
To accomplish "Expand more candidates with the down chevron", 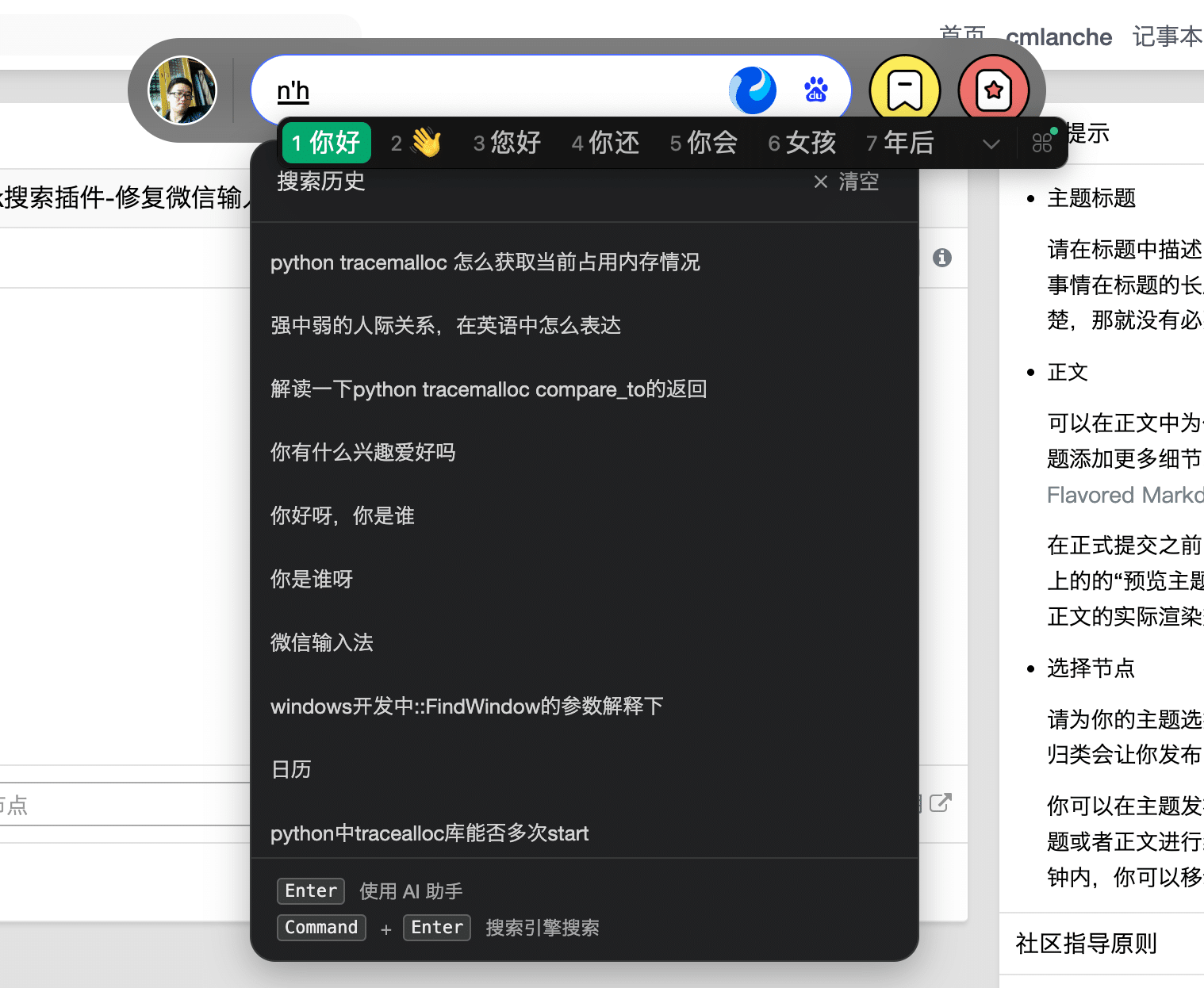I will (990, 145).
